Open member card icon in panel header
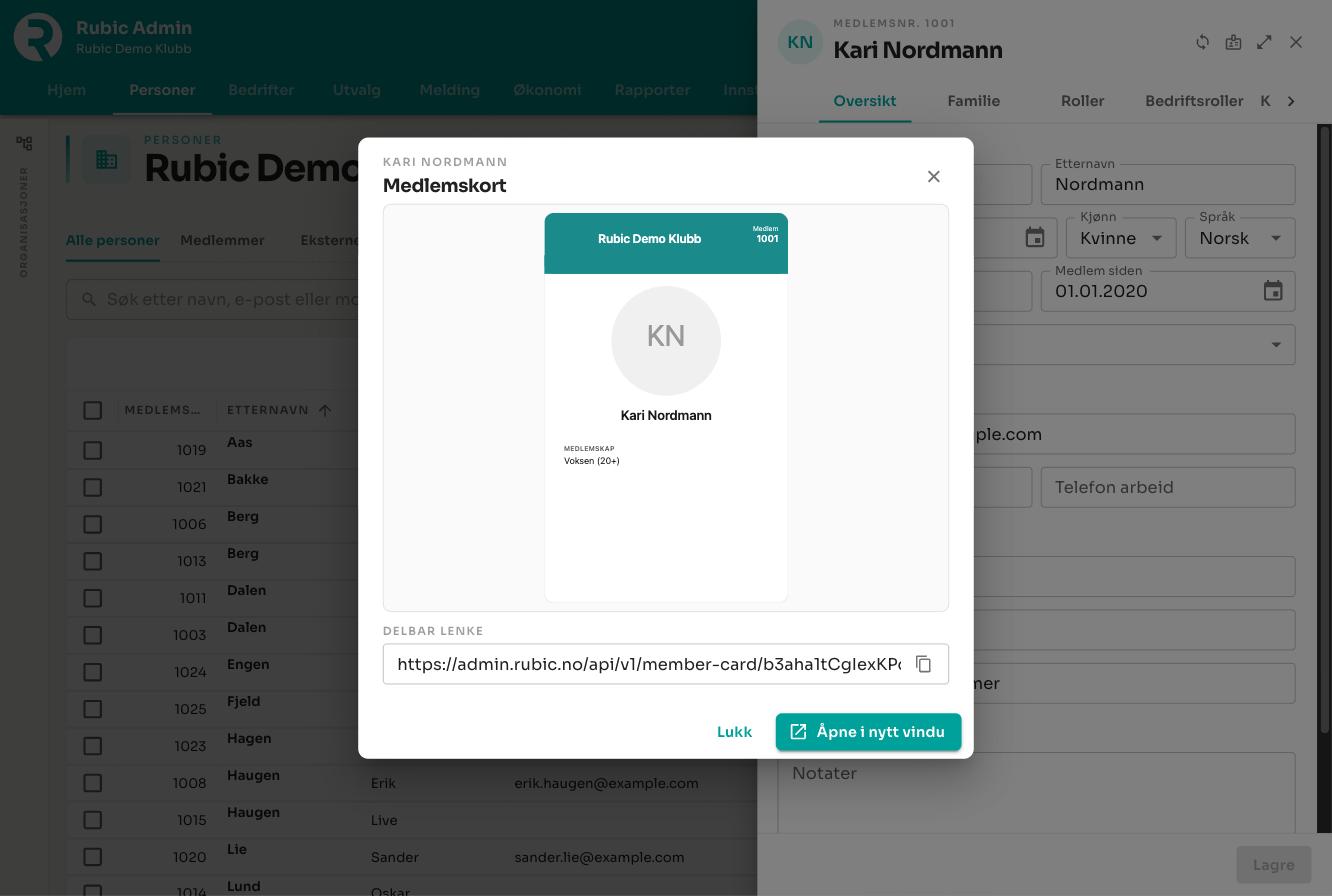Screen dimensions: 1332x896 [1234, 42]
